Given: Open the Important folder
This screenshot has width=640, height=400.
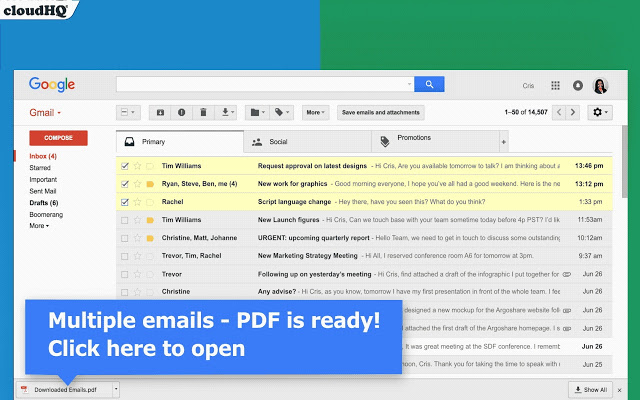Looking at the screenshot, I should (x=43, y=180).
